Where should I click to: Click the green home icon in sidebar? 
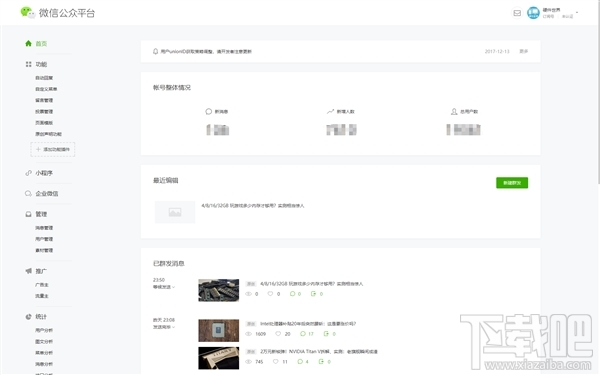click(28, 44)
